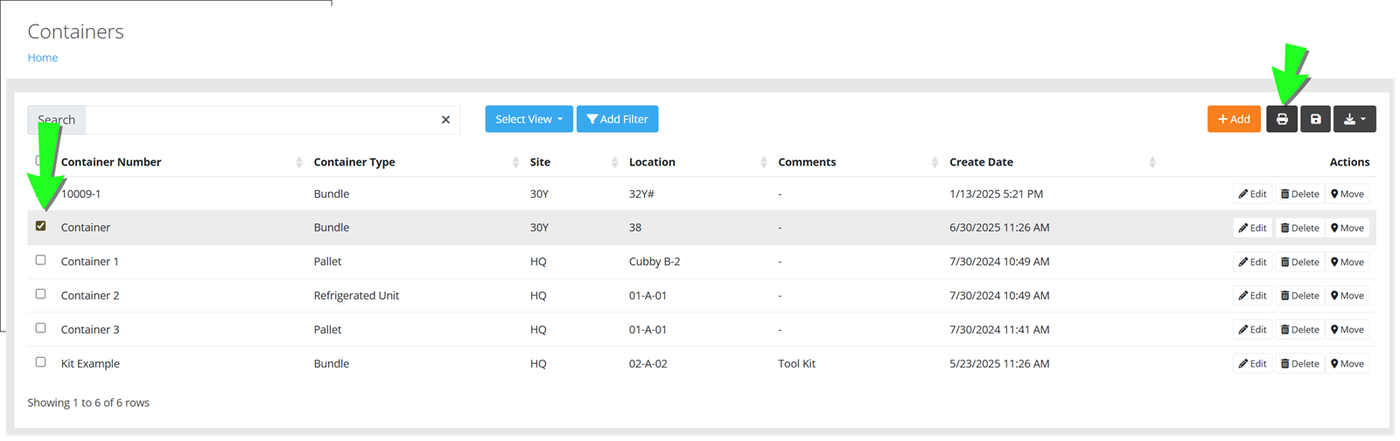Delete the Container 2 row
The image size is (1400, 441).
pyautogui.click(x=1300, y=296)
